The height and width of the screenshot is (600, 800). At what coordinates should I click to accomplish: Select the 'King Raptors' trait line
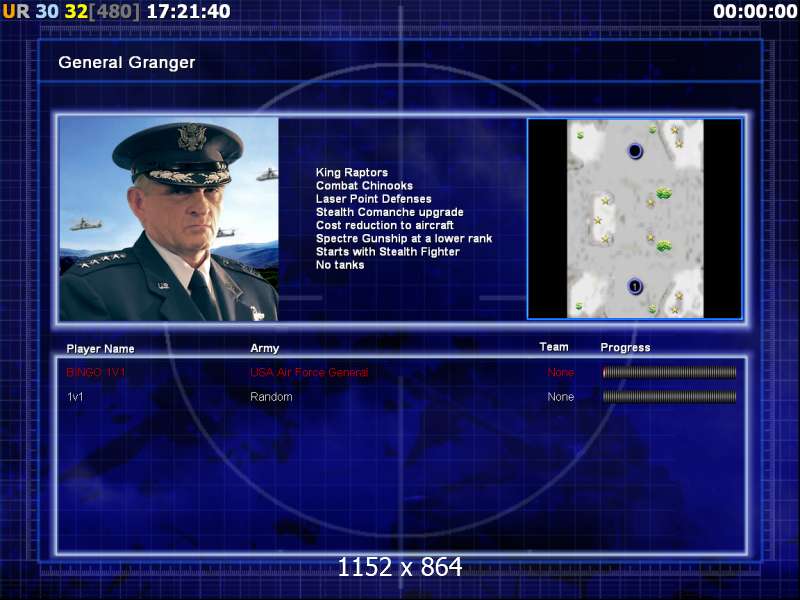352,172
